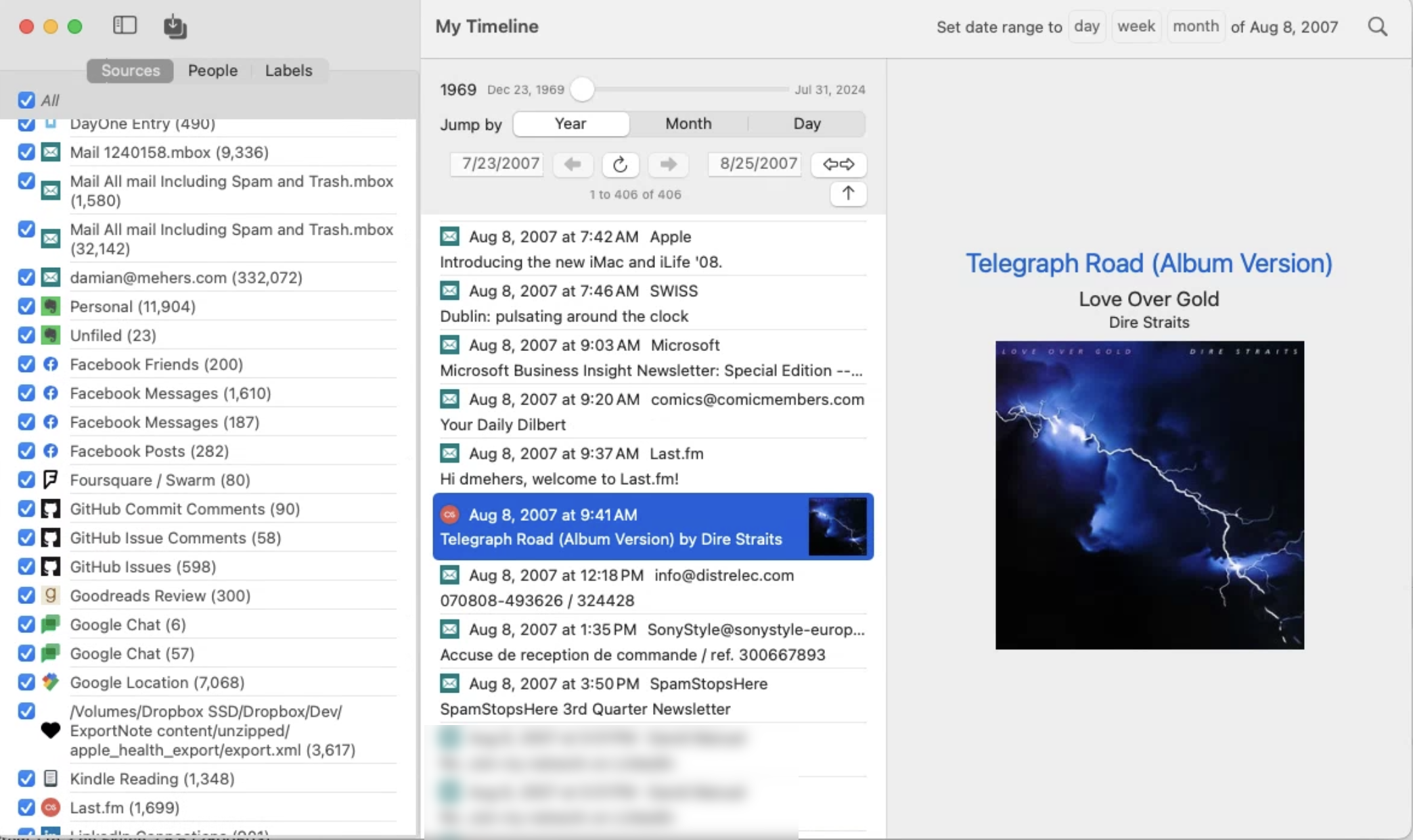Click mail icon beside damian@mehers.com source

(x=51, y=277)
